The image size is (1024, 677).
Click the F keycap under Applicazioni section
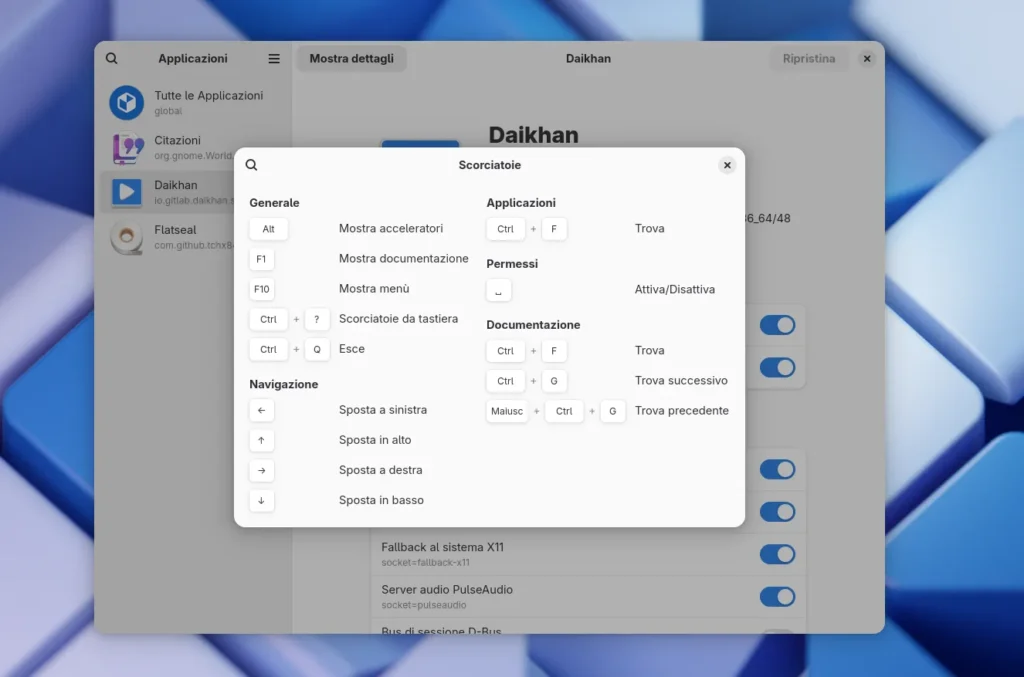(x=554, y=229)
